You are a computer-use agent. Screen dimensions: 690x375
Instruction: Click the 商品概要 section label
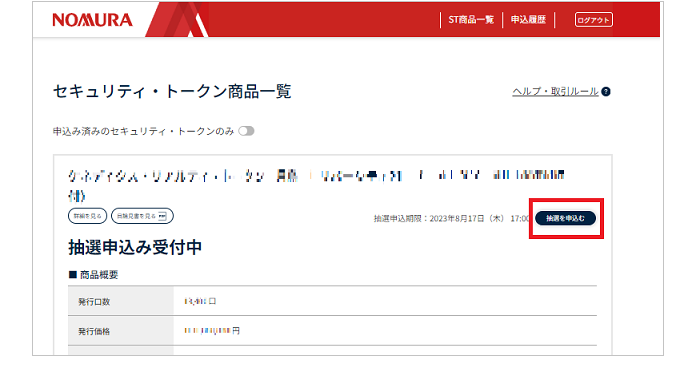[93, 275]
